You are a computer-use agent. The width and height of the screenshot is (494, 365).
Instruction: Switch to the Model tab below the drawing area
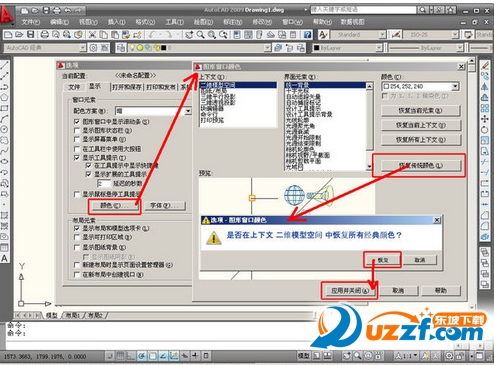coord(52,315)
